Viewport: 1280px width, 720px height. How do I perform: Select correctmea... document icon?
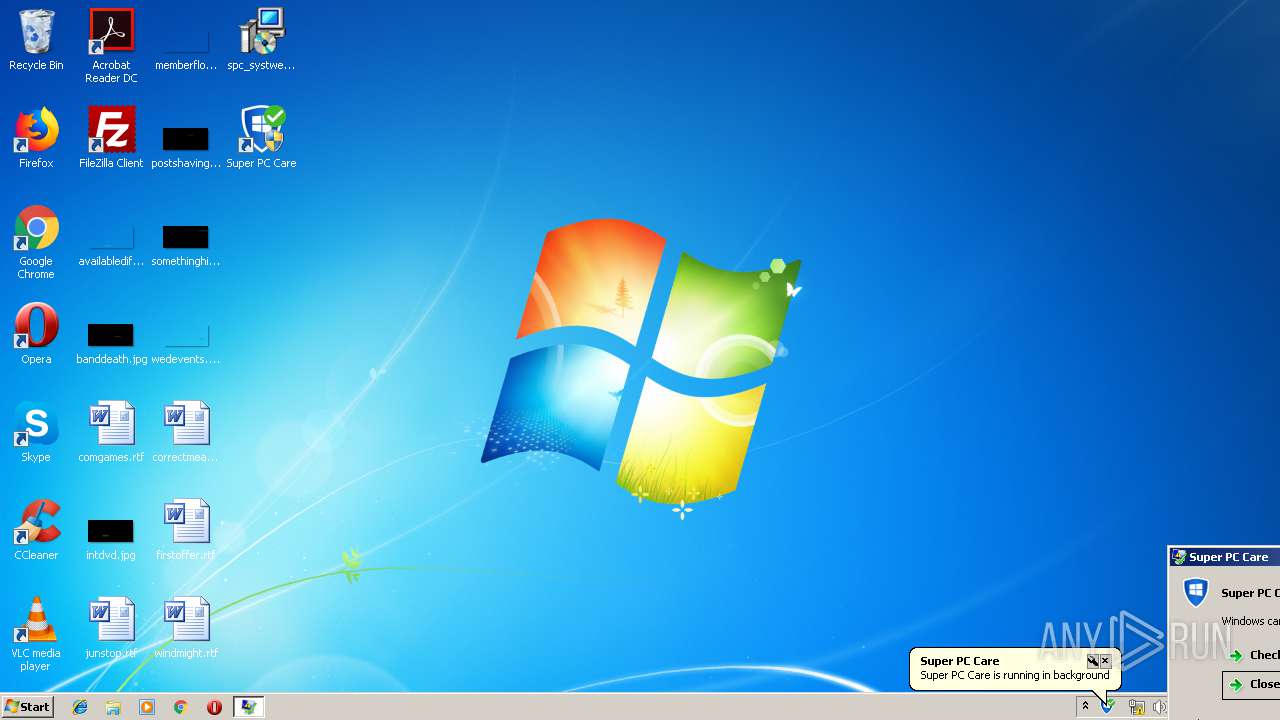tap(186, 433)
